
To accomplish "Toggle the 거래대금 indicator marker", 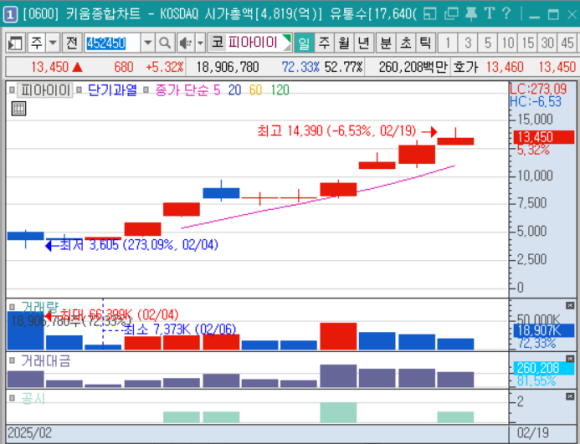I will click(12, 360).
